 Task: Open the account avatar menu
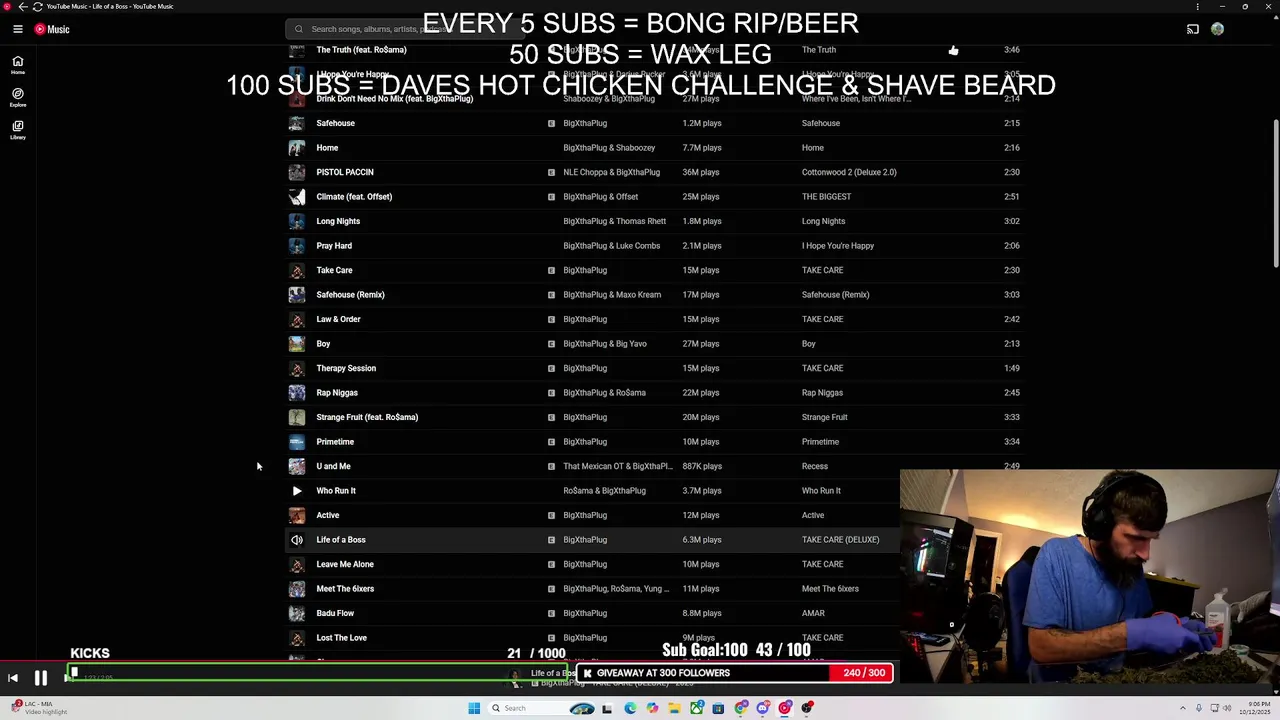tap(1217, 29)
